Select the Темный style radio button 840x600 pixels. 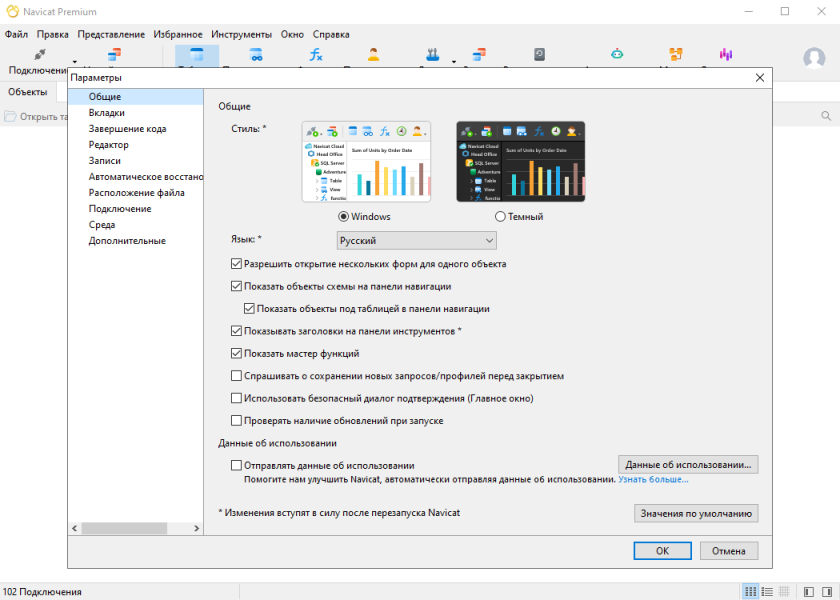coord(500,216)
